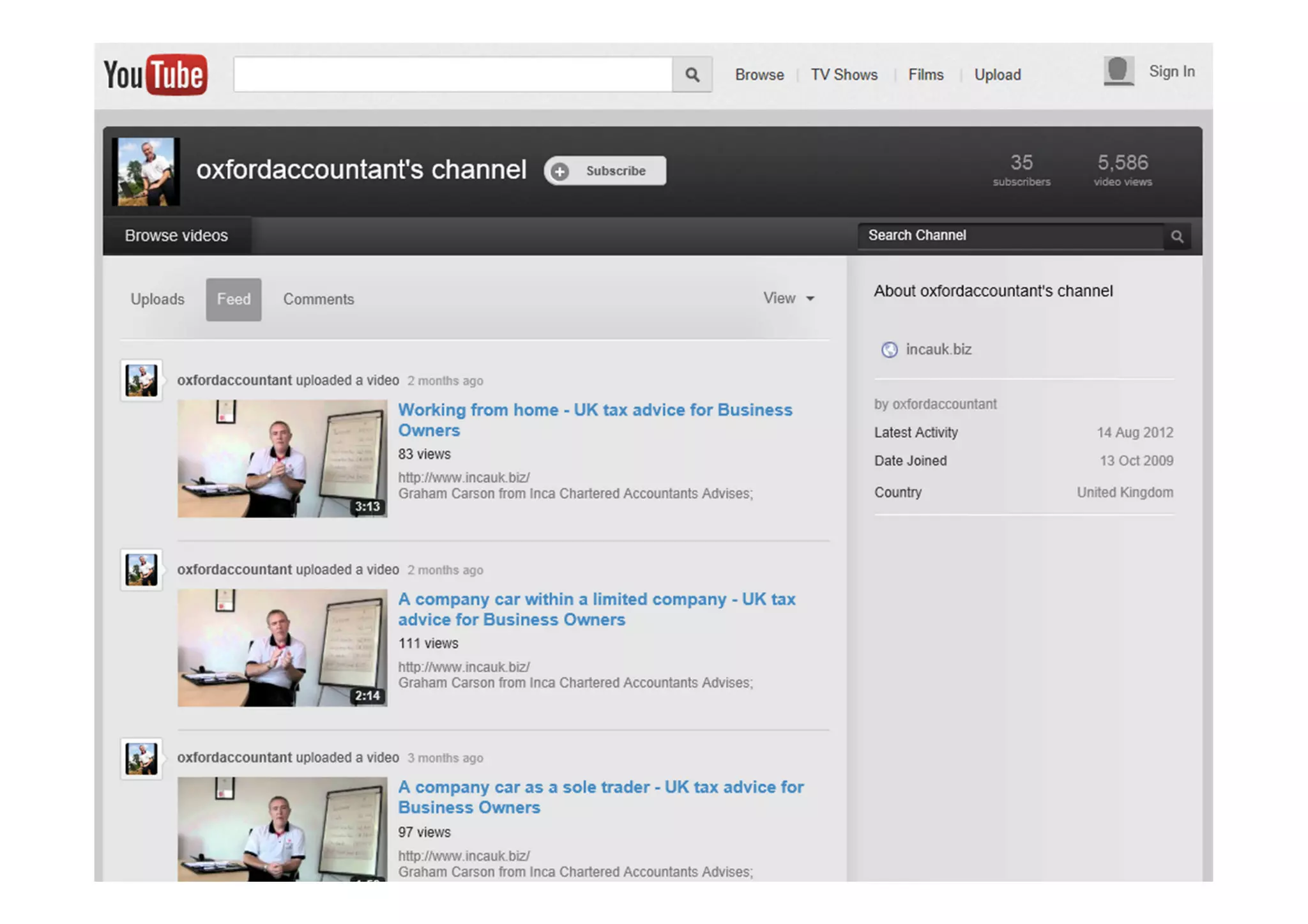Click the 5,586 video views count
Viewport: 1308px width, 924px height.
coord(1123,170)
